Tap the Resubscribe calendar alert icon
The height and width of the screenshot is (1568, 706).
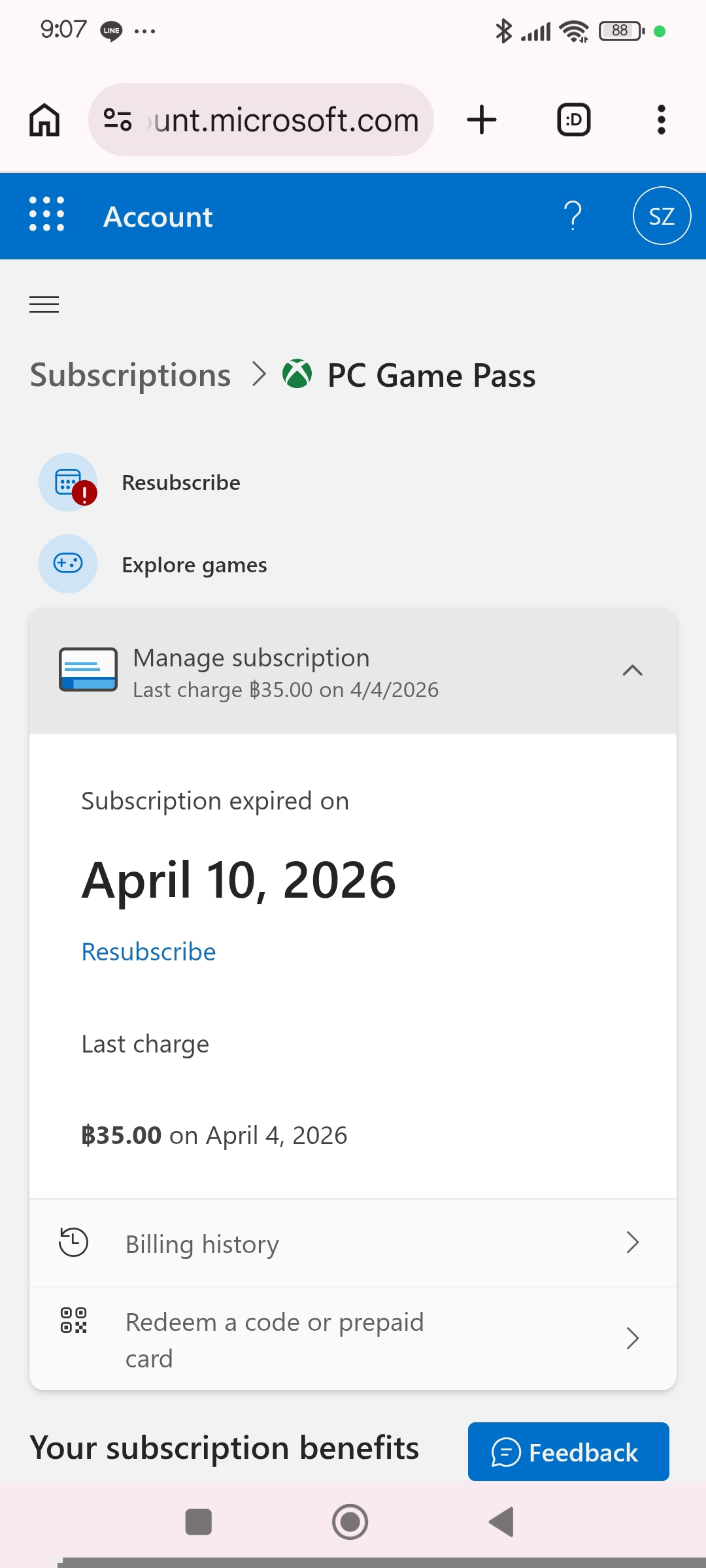coord(69,482)
